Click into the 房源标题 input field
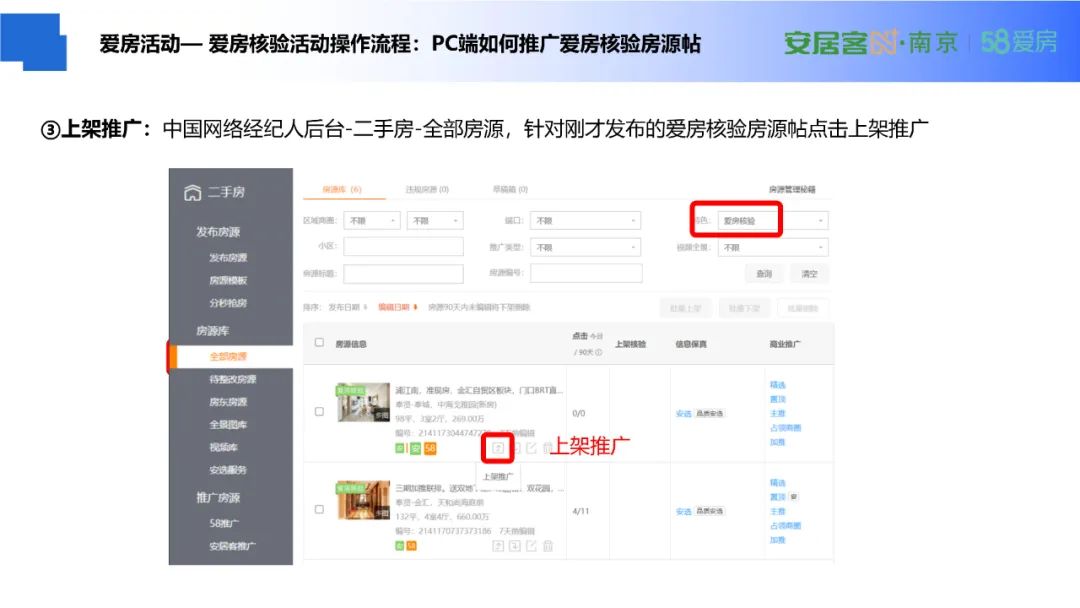The image size is (1080, 608). (404, 274)
